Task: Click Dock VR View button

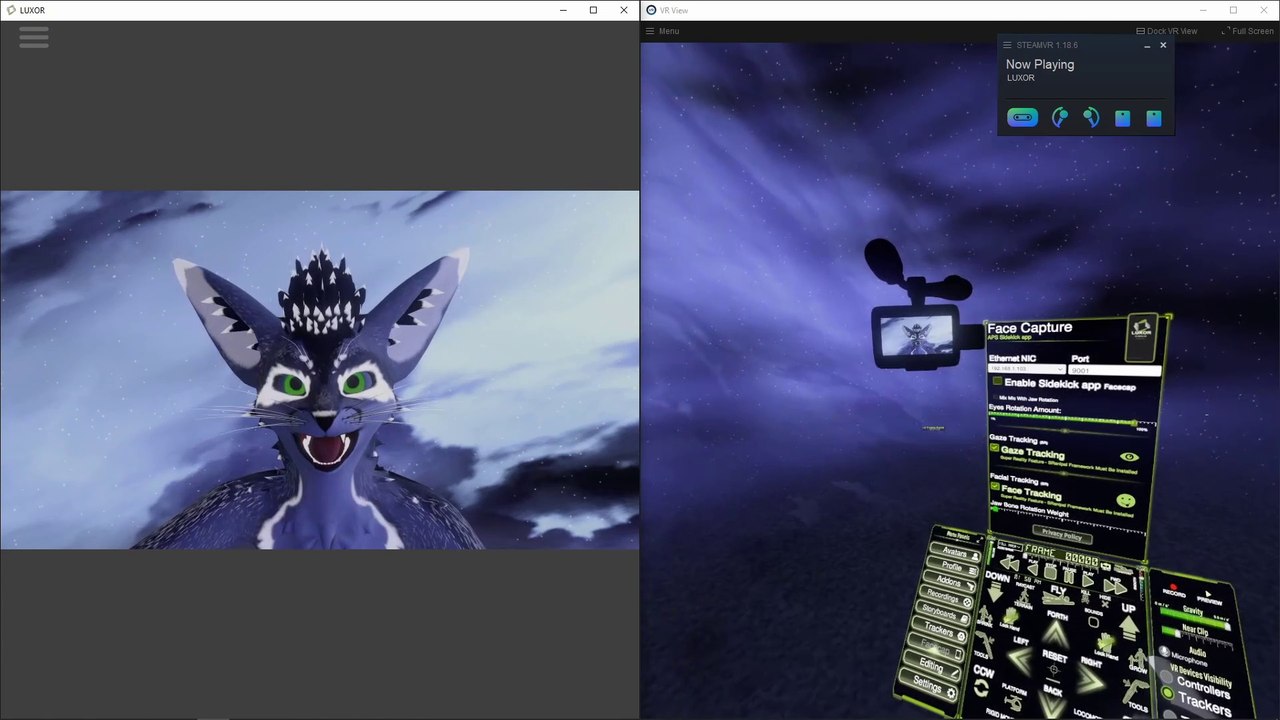Action: tap(1166, 31)
